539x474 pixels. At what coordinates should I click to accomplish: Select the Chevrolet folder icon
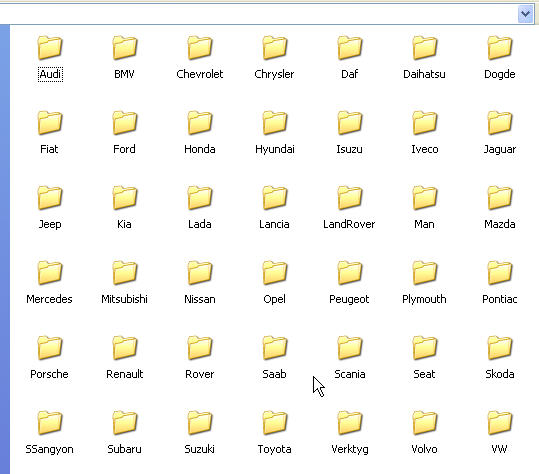click(200, 47)
